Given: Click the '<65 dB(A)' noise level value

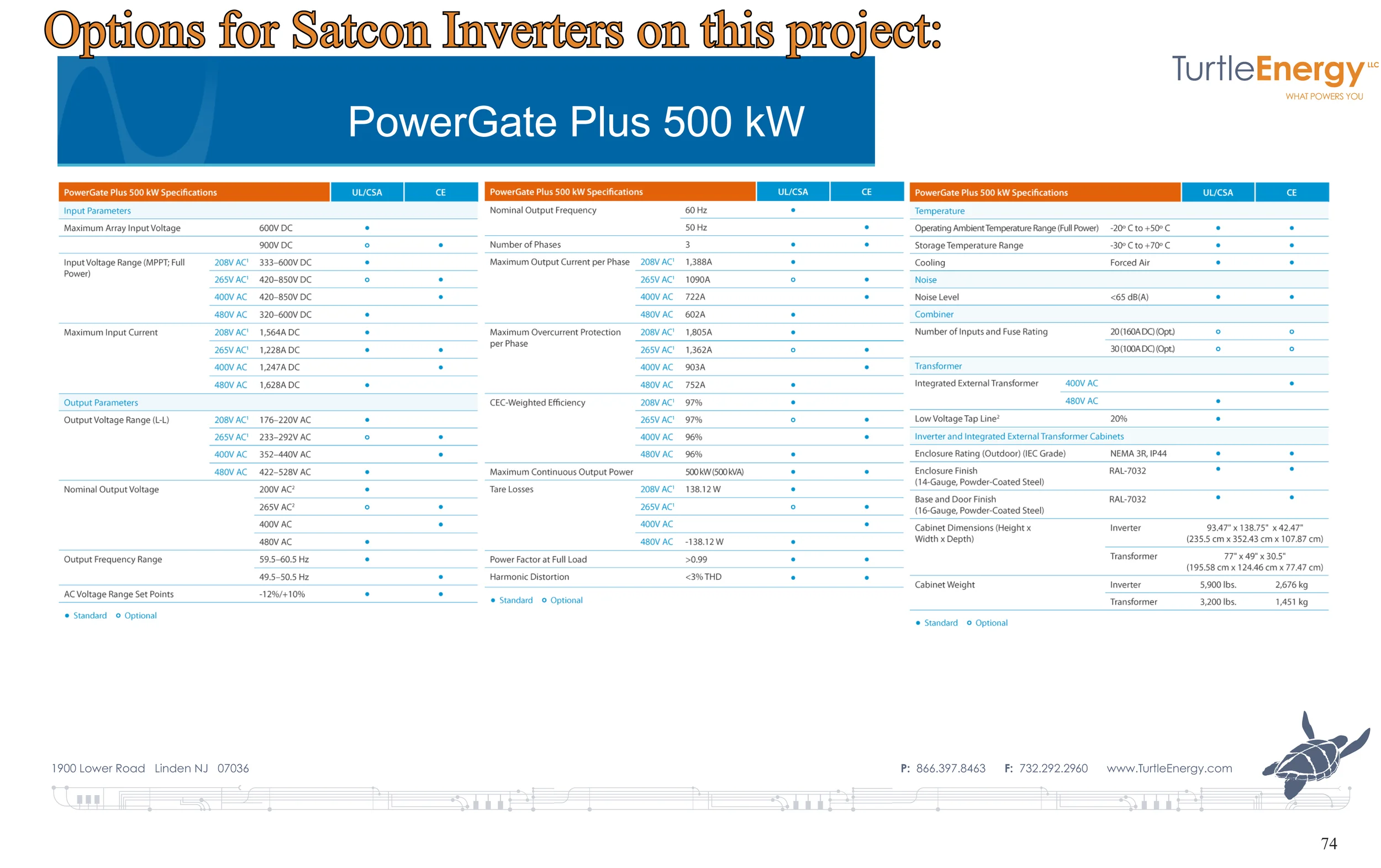Looking at the screenshot, I should pos(1129,297).
